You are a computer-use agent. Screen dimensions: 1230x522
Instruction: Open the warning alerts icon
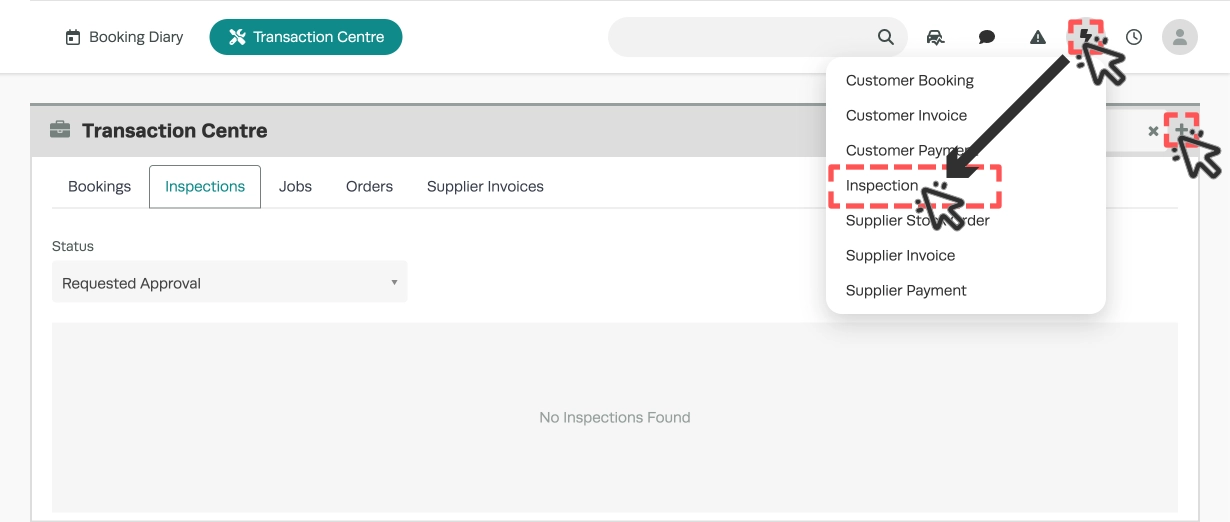(1038, 37)
